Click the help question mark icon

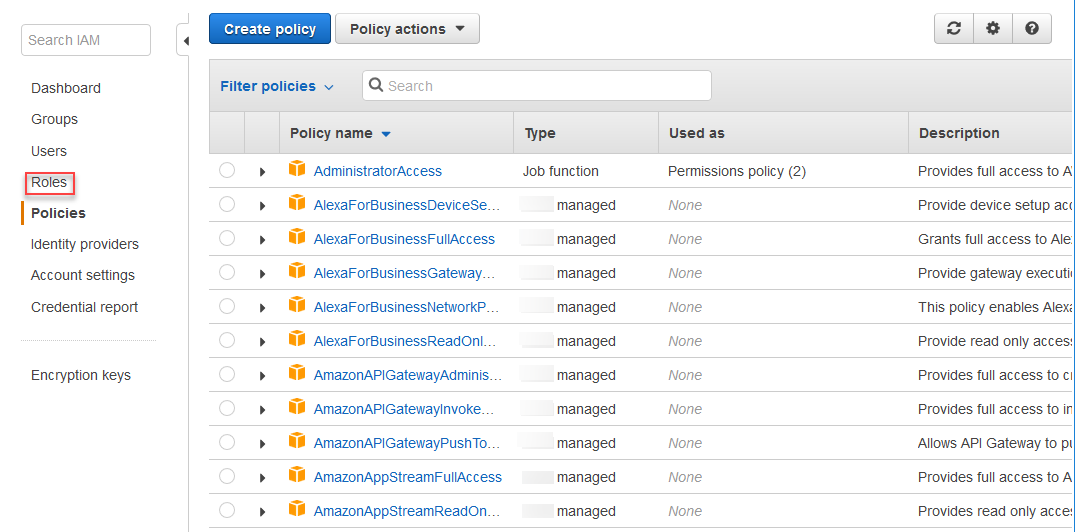coord(1031,29)
